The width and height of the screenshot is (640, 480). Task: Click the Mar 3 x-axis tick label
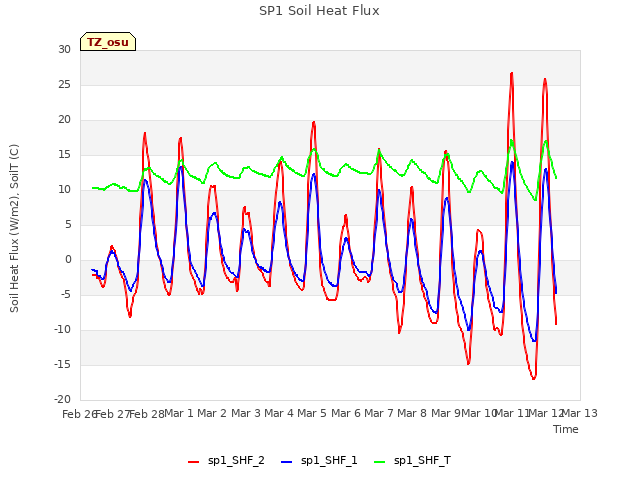246,413
